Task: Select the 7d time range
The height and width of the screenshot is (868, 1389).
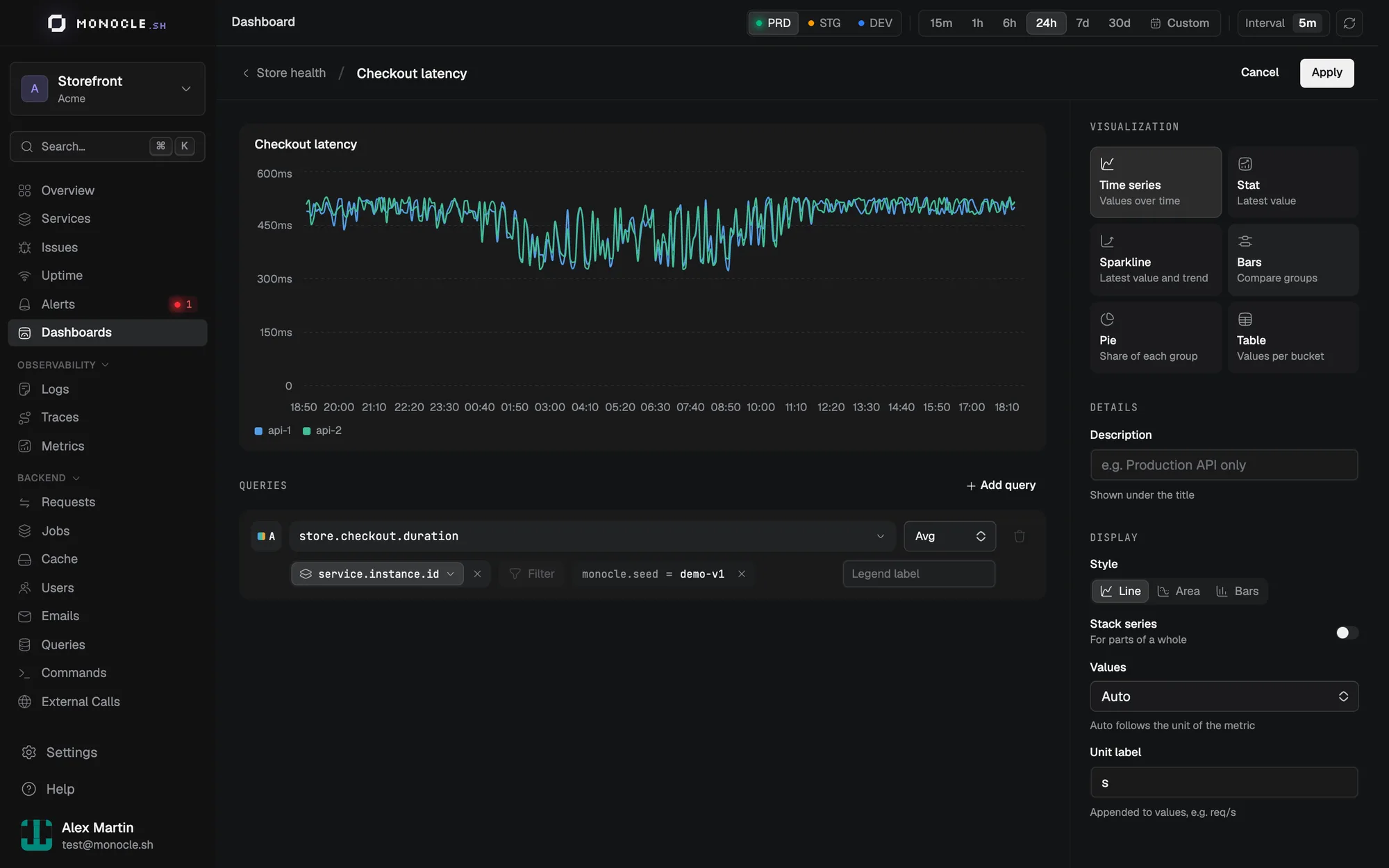Action: pyautogui.click(x=1082, y=23)
